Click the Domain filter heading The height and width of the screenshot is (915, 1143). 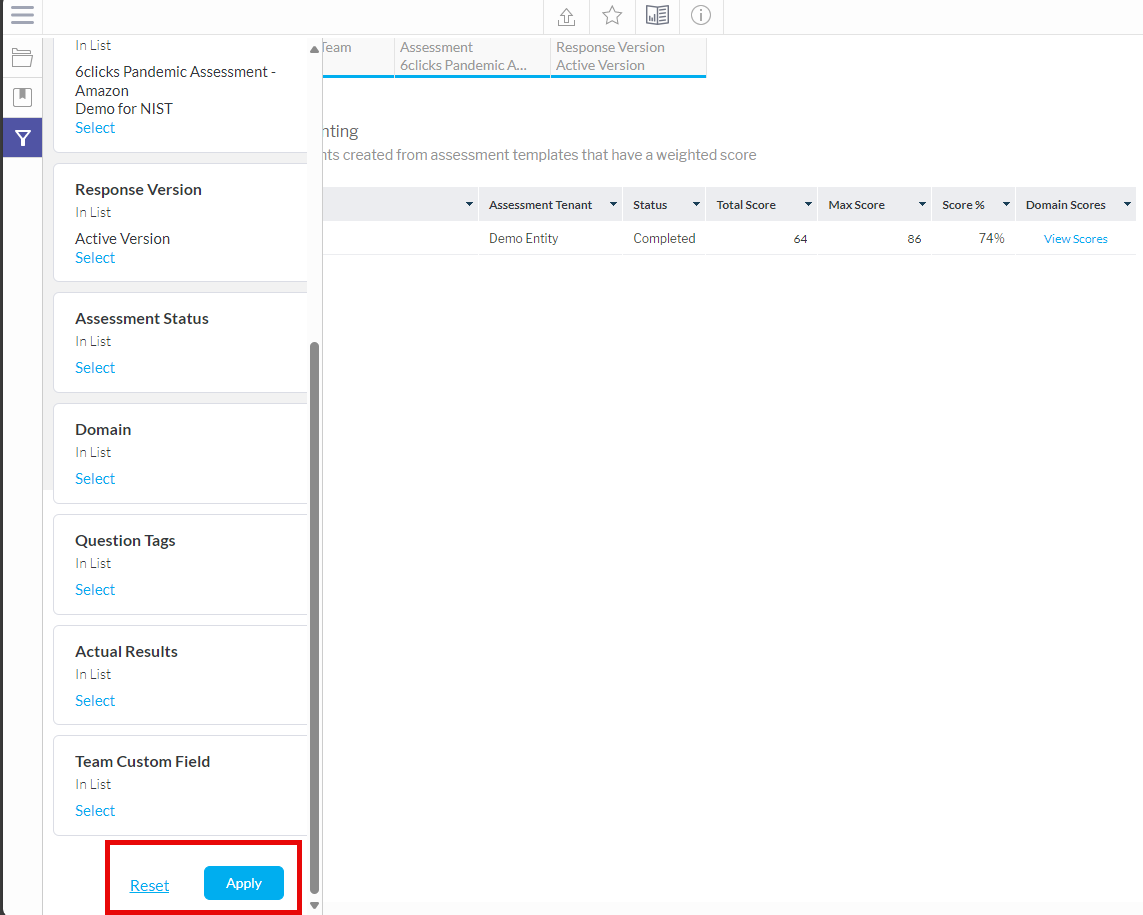103,429
